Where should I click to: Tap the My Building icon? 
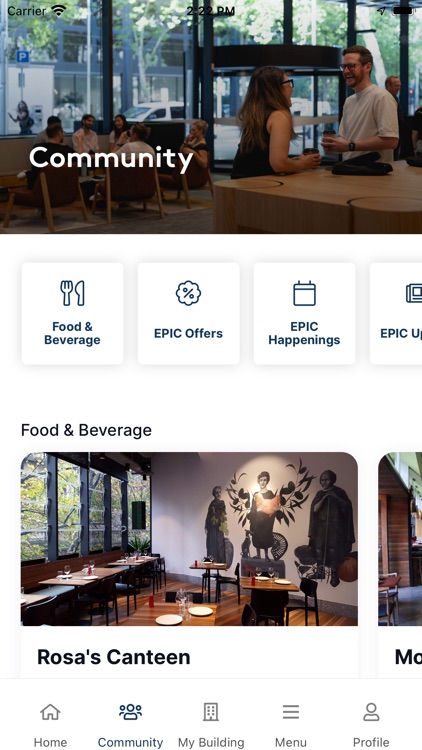click(211, 712)
